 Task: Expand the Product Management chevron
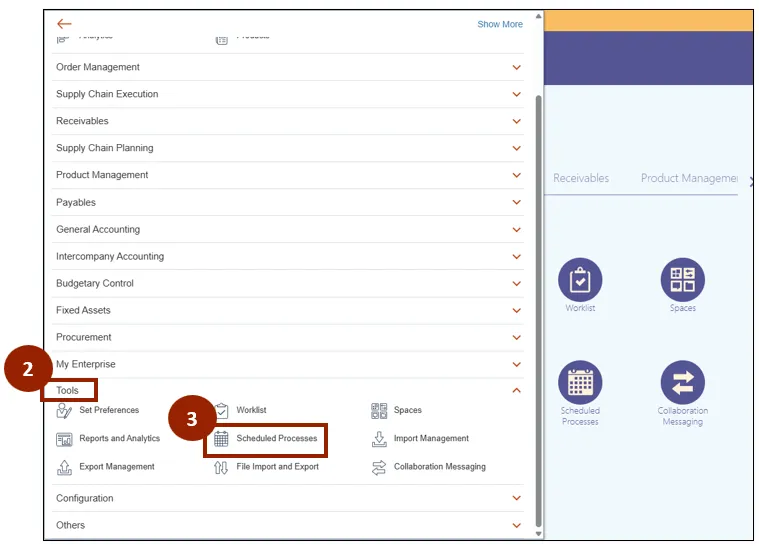[516, 175]
